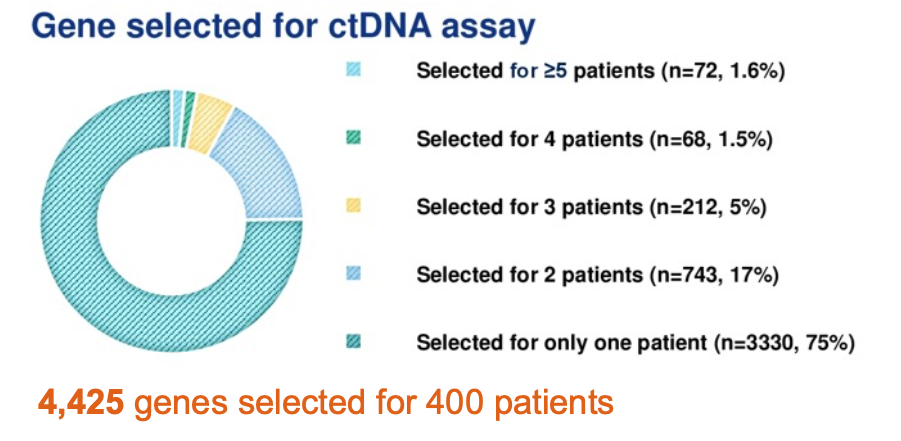Click the white center of the donut chart
This screenshot has width=901, height=441.
172,221
